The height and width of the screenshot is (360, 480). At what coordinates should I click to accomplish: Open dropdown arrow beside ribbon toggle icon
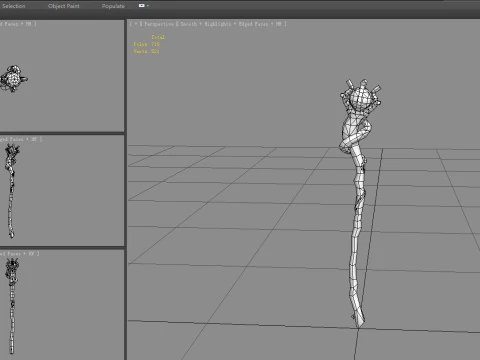(x=148, y=6)
